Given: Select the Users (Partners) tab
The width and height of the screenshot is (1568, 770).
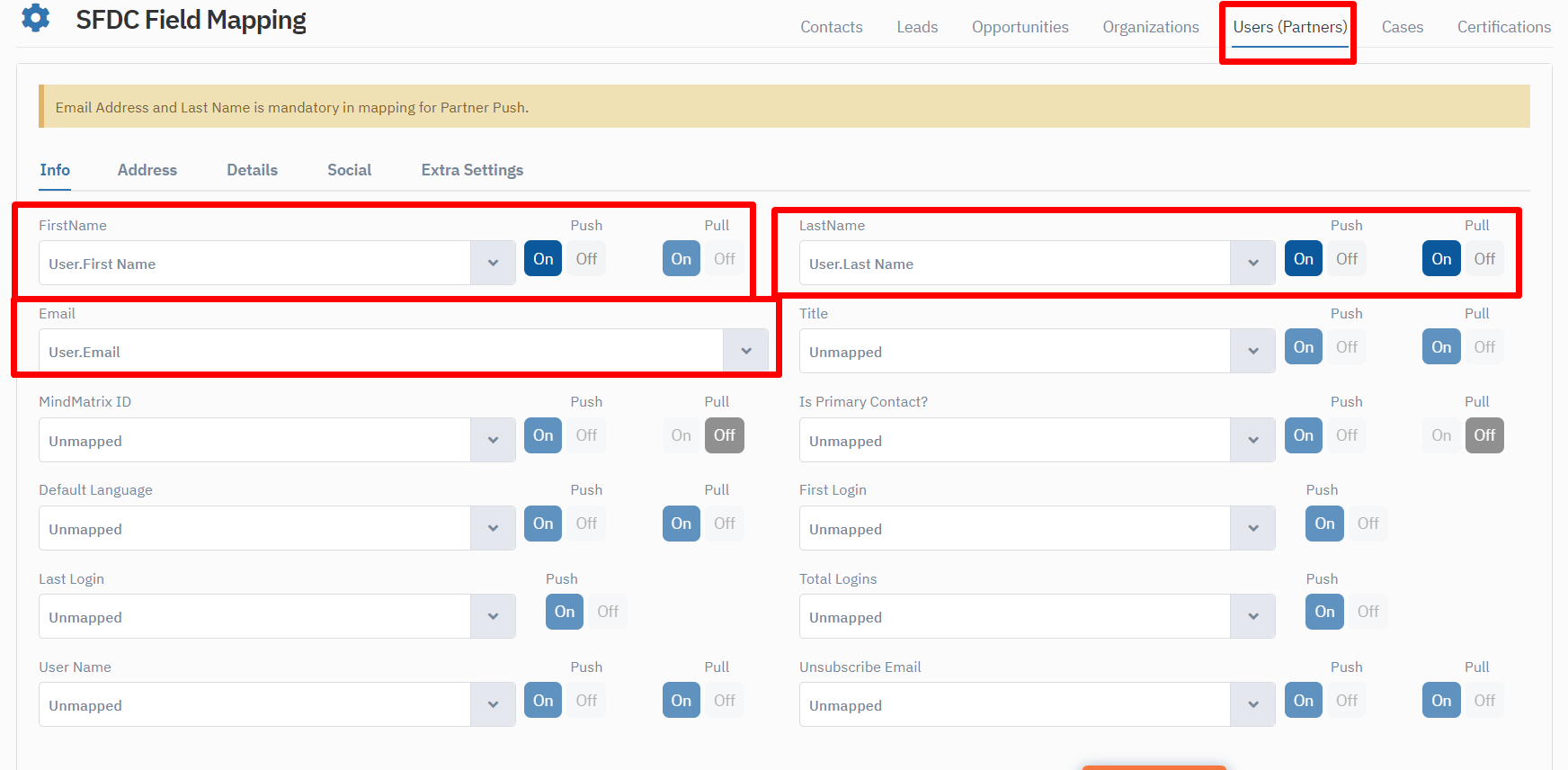Looking at the screenshot, I should coord(1290,27).
